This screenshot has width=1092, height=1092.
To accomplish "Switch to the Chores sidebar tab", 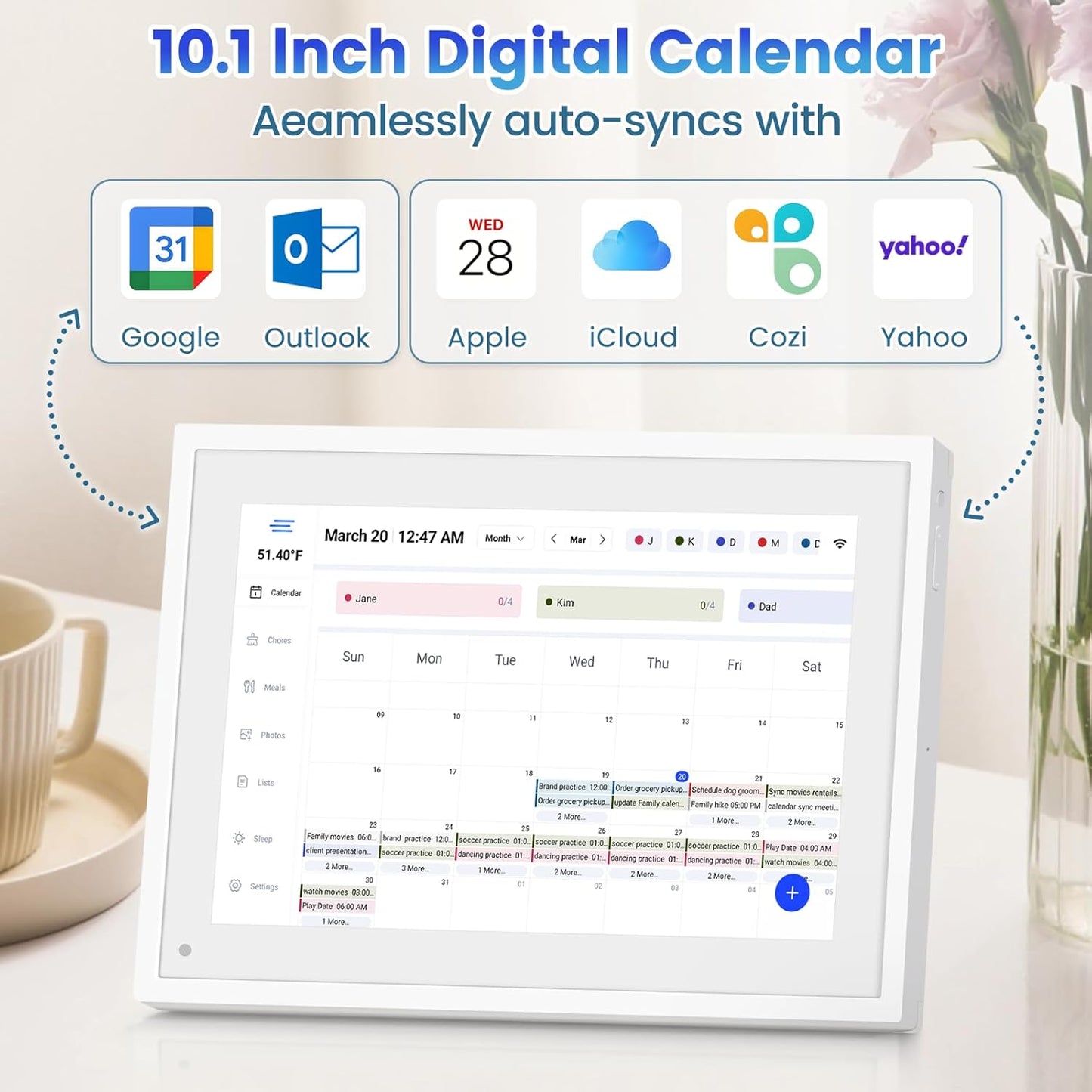I will 269,640.
